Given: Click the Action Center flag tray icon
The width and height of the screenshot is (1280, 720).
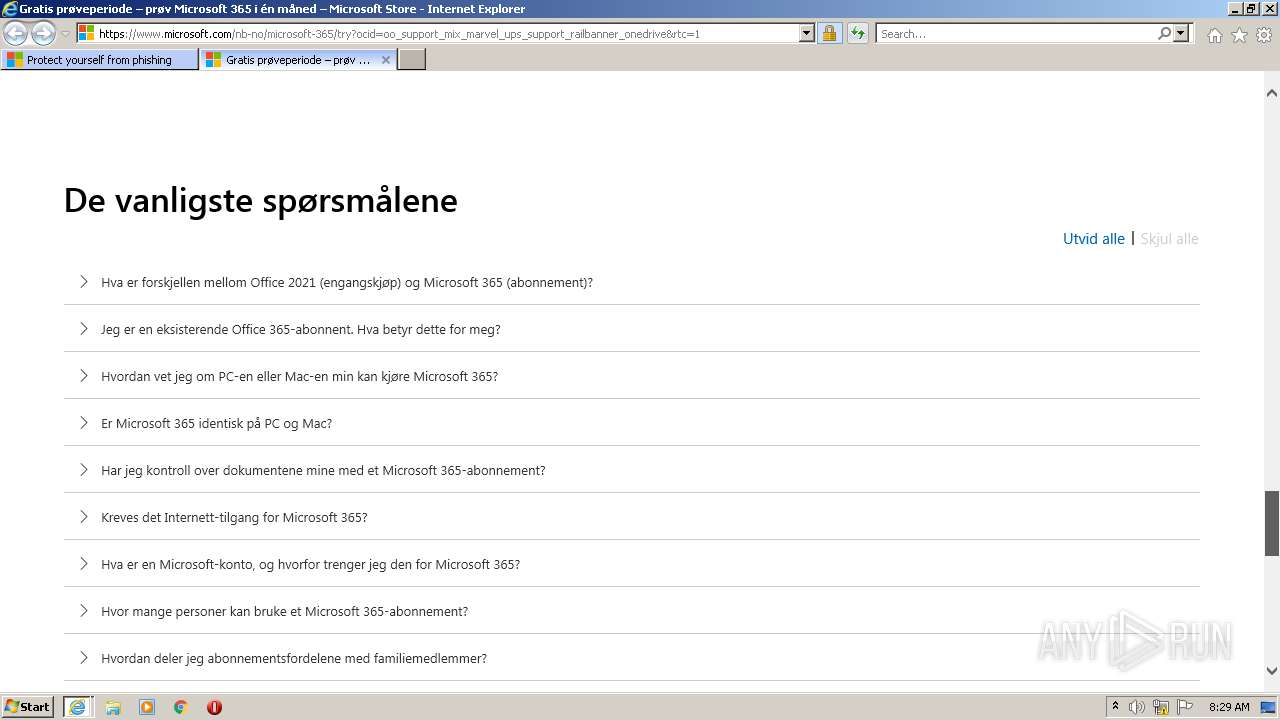Looking at the screenshot, I should pos(1185,707).
